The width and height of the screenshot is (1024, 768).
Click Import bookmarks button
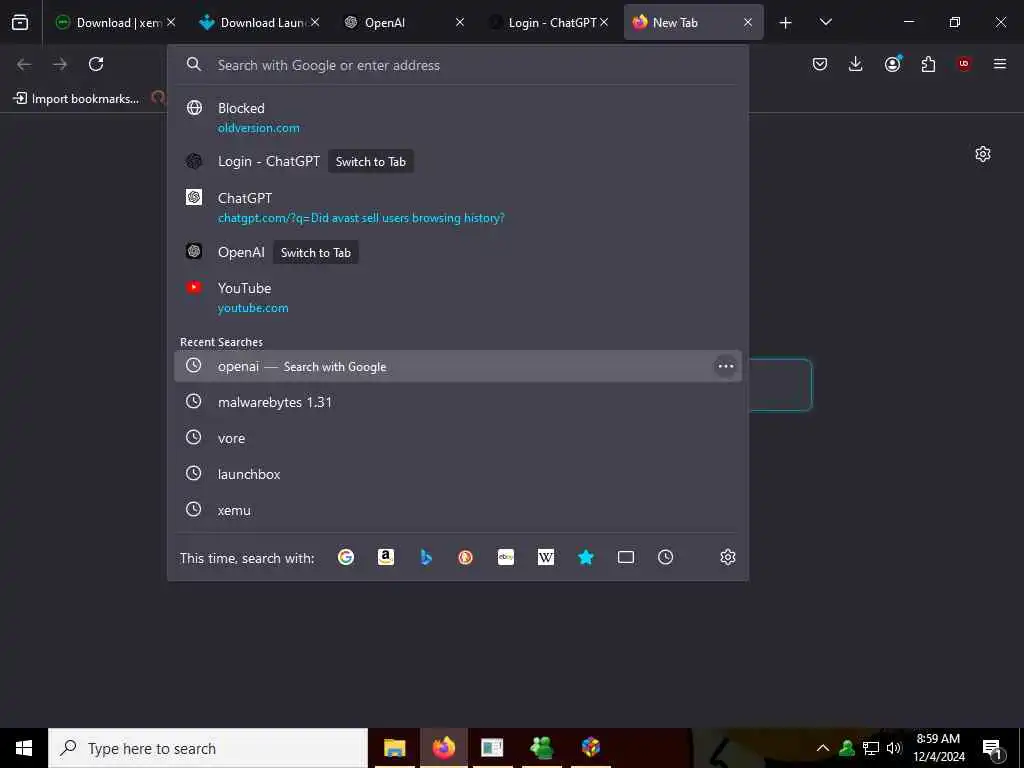click(x=76, y=99)
